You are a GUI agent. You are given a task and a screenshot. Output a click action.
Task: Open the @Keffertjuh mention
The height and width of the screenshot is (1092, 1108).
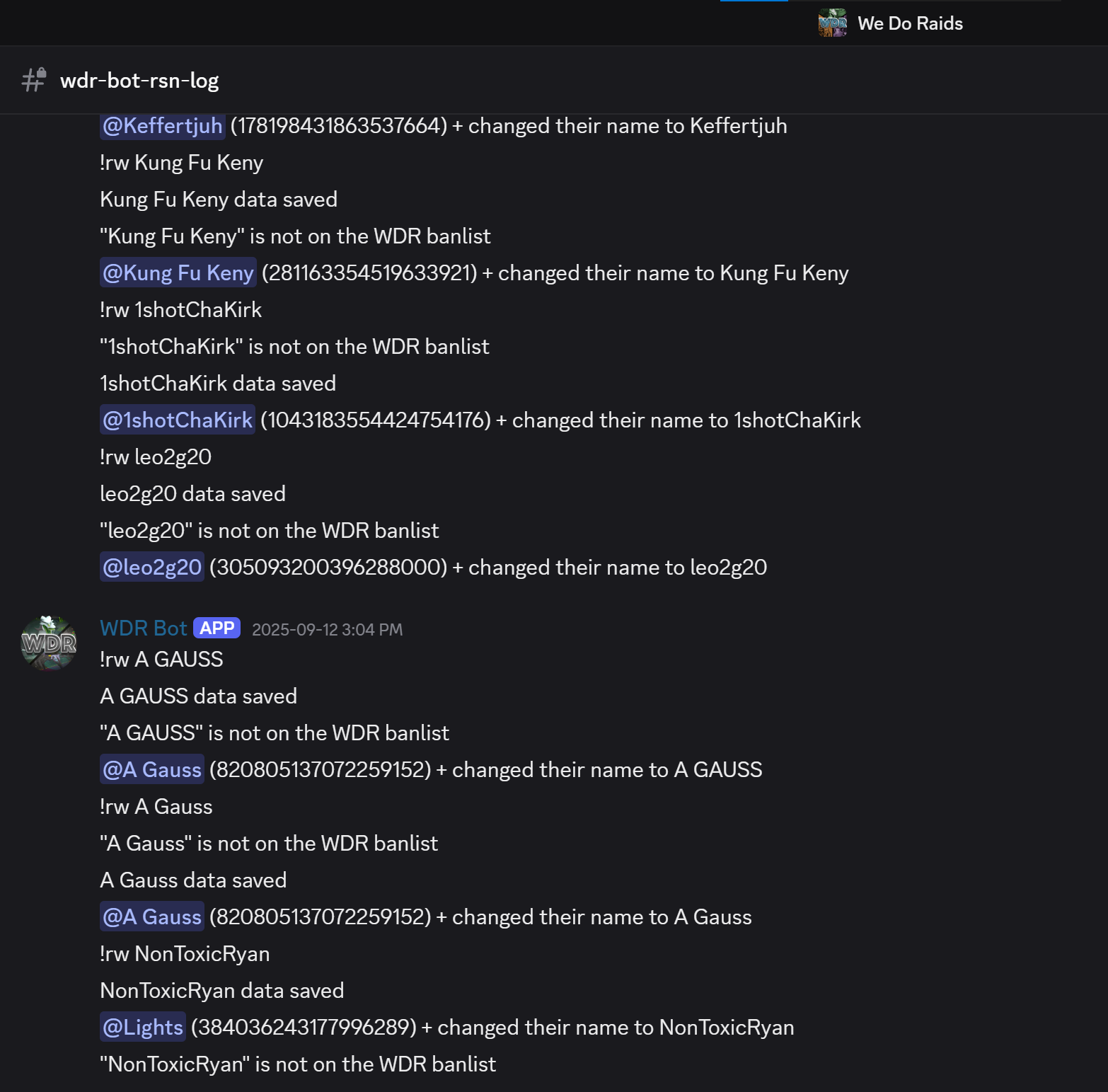163,126
